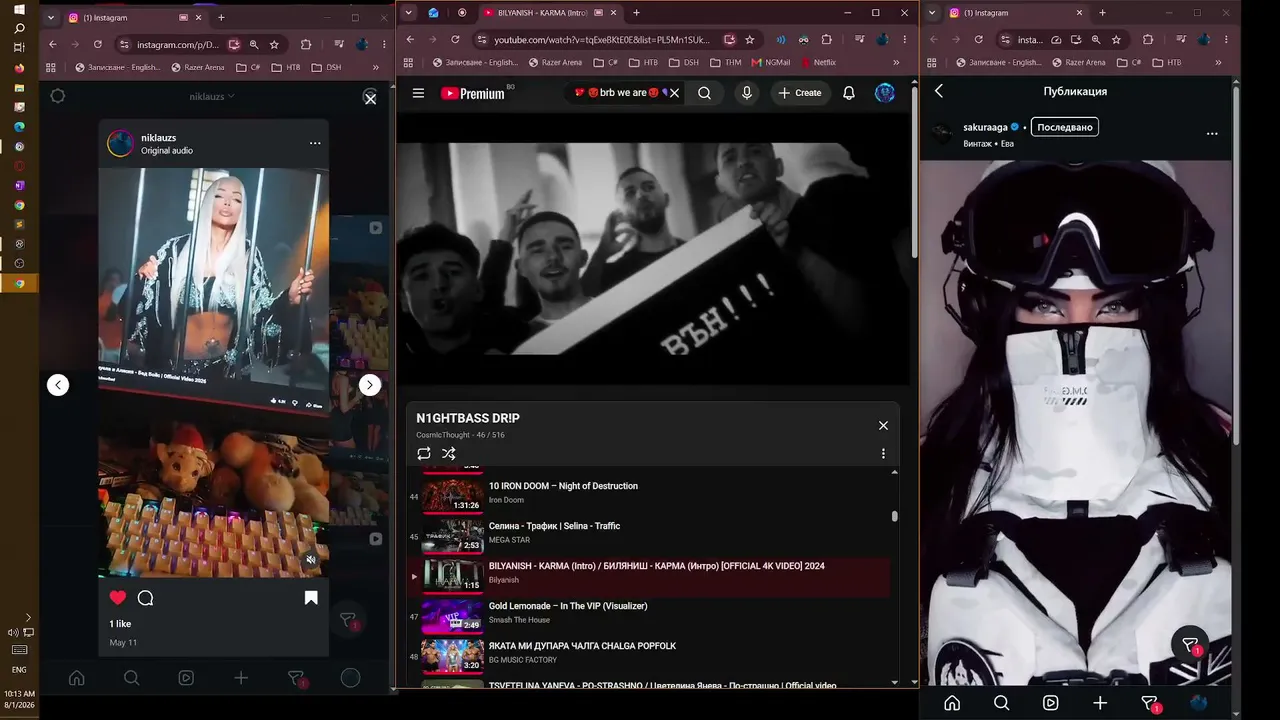Open Instagram search in the right window
The image size is (1280, 720).
(x=1001, y=703)
